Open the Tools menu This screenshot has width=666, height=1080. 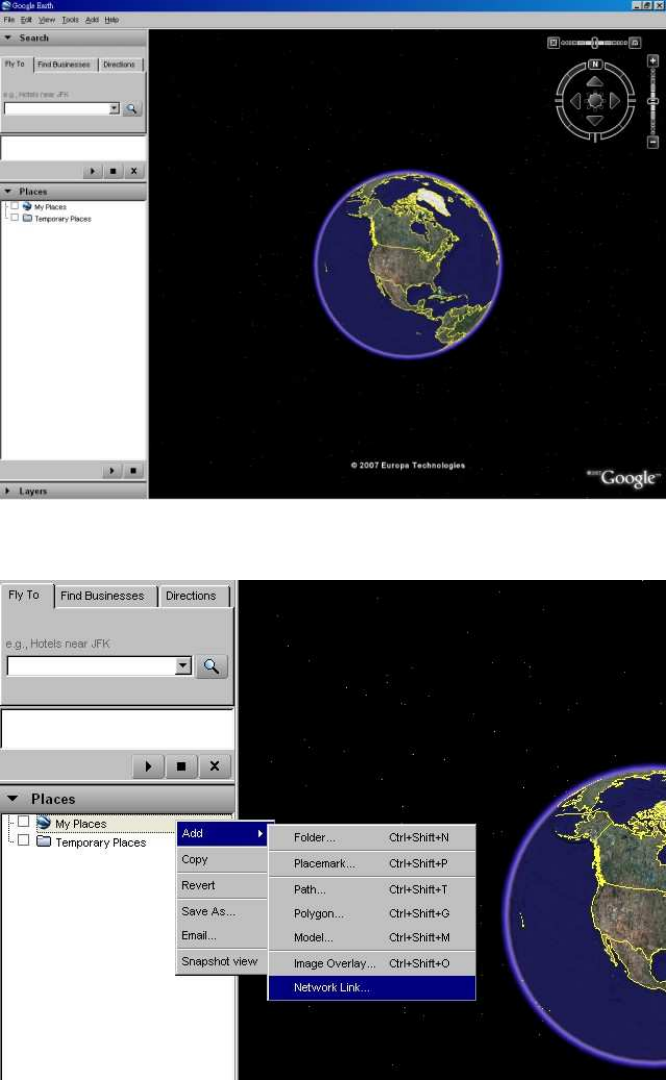pyautogui.click(x=70, y=20)
